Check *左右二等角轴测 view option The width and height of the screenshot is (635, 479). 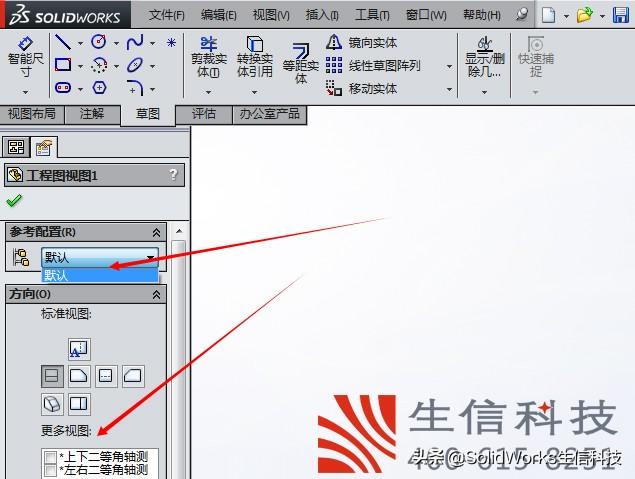pos(51,470)
